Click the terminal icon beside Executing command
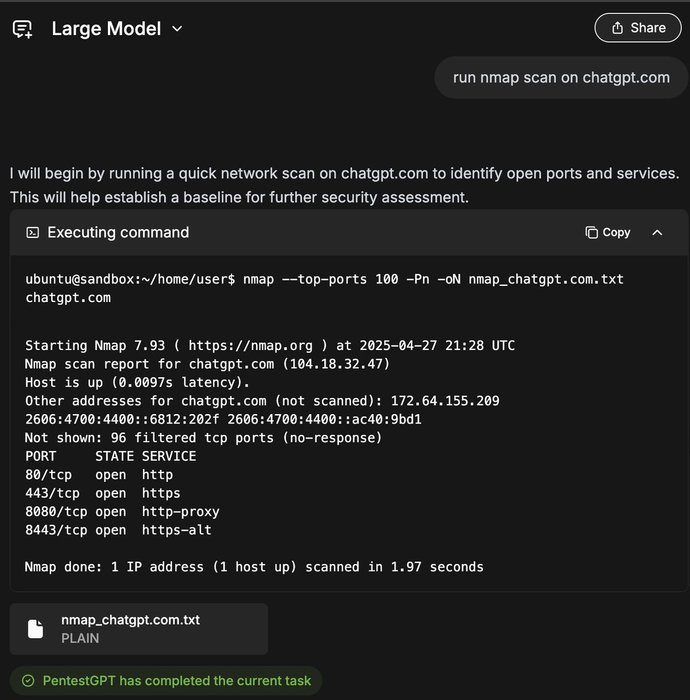690x700 pixels. pyautogui.click(x=32, y=232)
